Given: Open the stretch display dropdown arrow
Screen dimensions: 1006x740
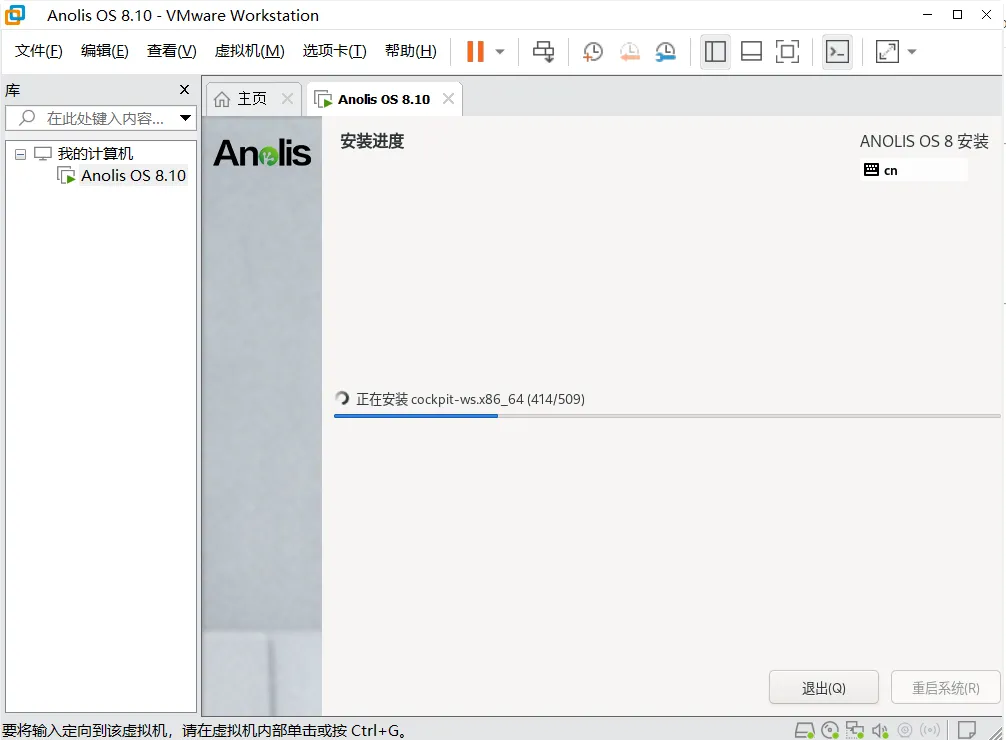Looking at the screenshot, I should pos(912,52).
